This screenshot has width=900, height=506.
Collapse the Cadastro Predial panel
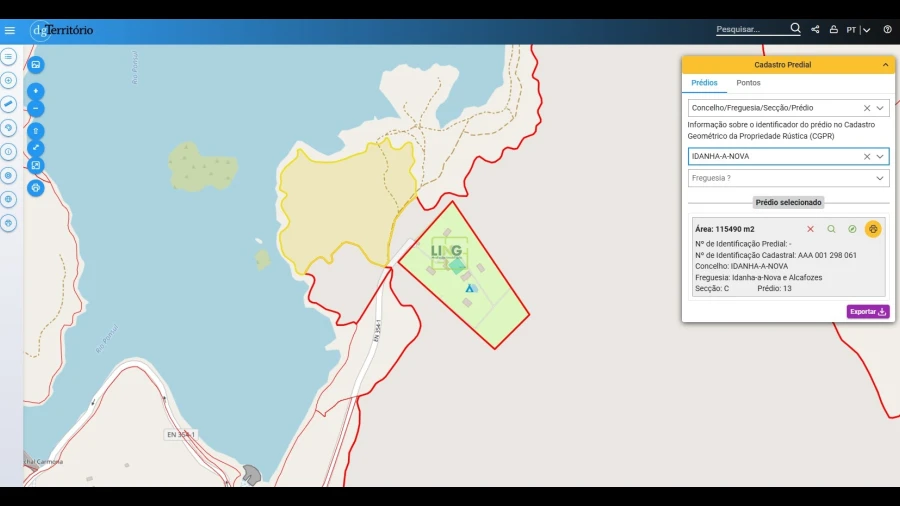pyautogui.click(x=885, y=65)
